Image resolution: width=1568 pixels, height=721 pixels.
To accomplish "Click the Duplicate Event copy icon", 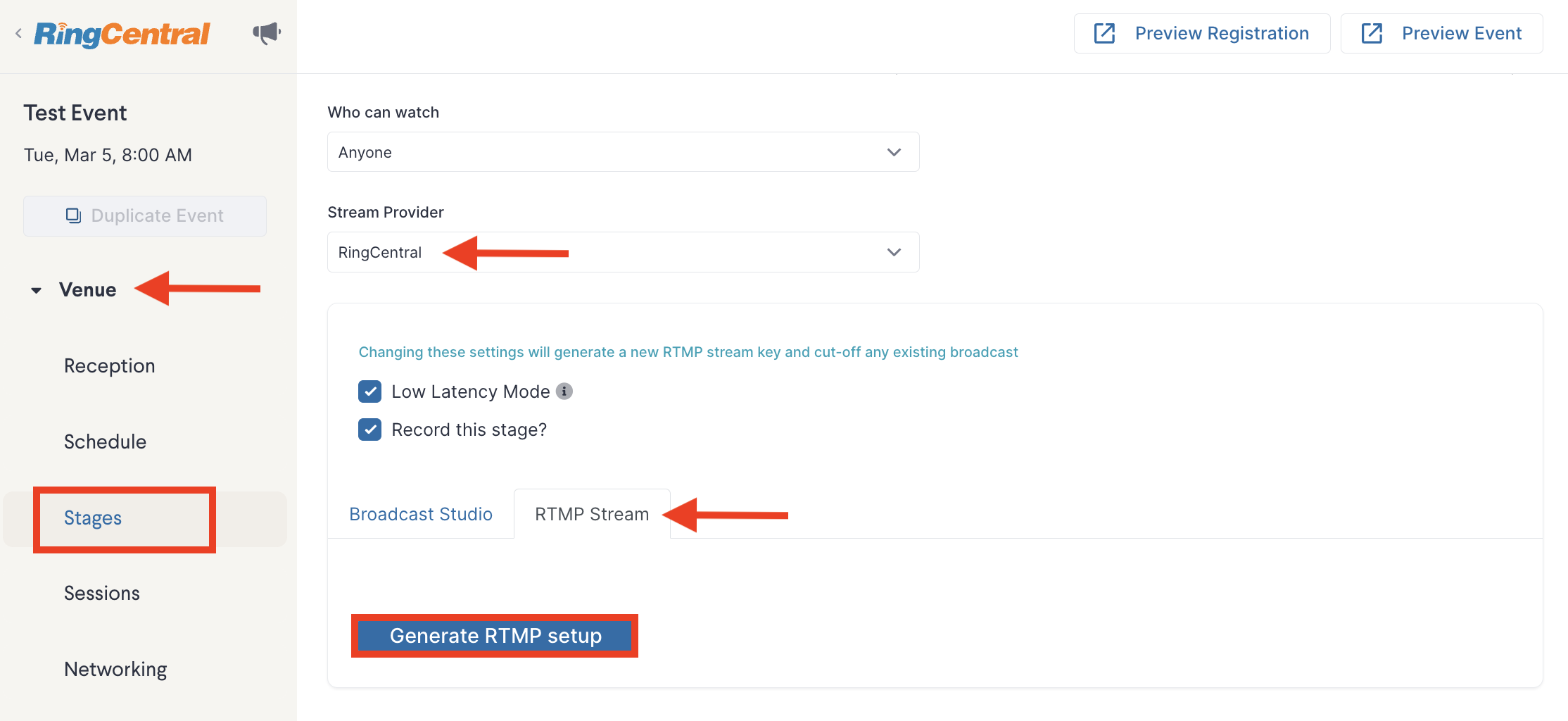I will pos(73,215).
